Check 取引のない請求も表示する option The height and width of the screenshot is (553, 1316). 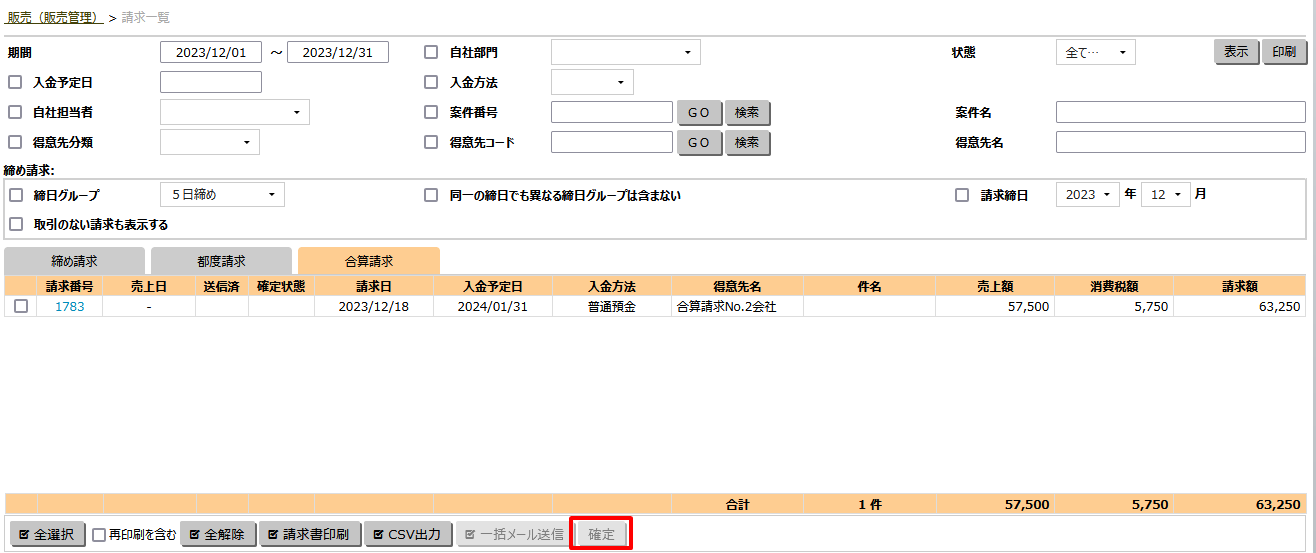15,224
